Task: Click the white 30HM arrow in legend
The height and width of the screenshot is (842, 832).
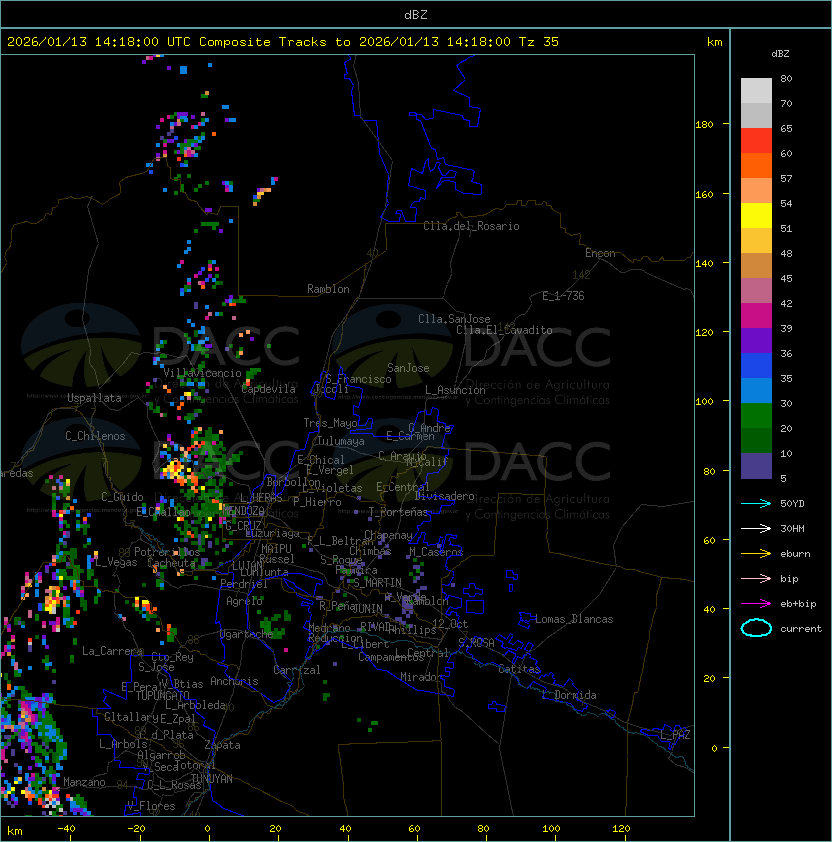Action: (756, 528)
